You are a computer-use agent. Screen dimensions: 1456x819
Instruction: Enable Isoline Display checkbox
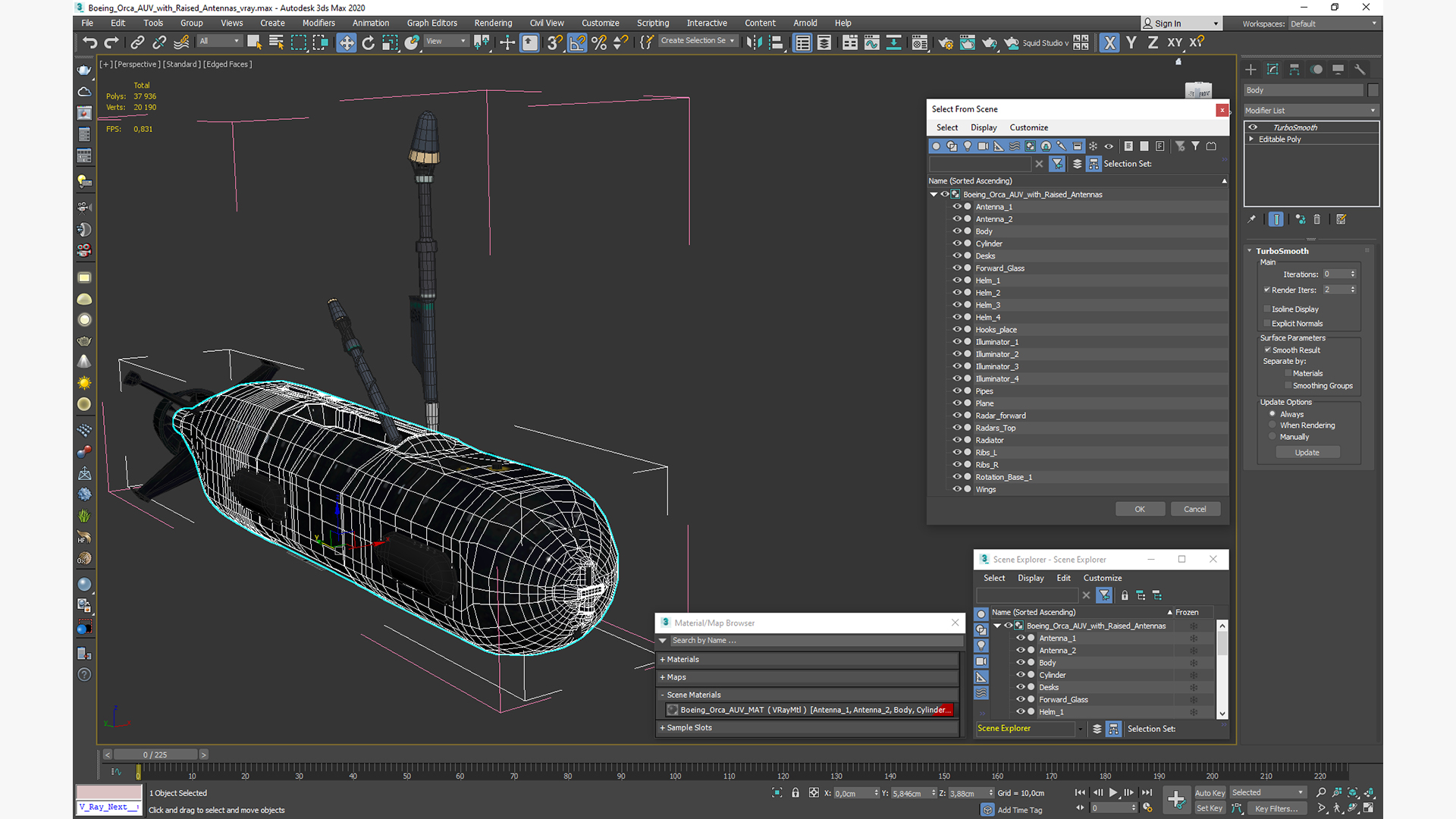pos(1267,309)
